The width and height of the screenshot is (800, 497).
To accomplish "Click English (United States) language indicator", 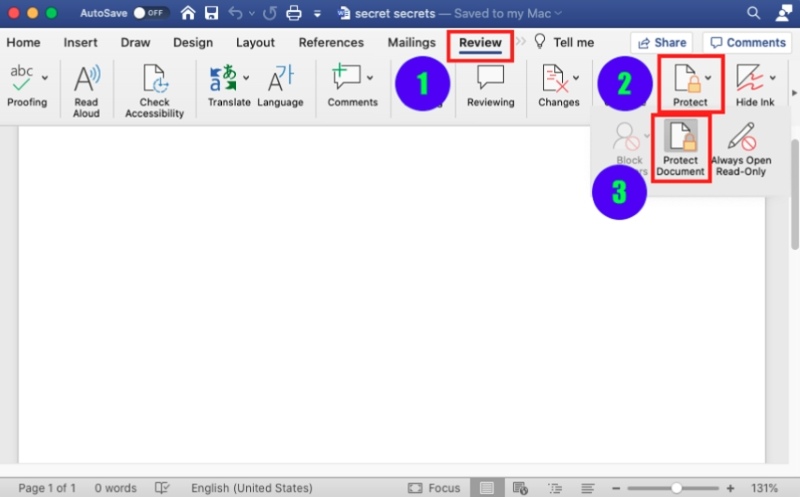I will 252,488.
